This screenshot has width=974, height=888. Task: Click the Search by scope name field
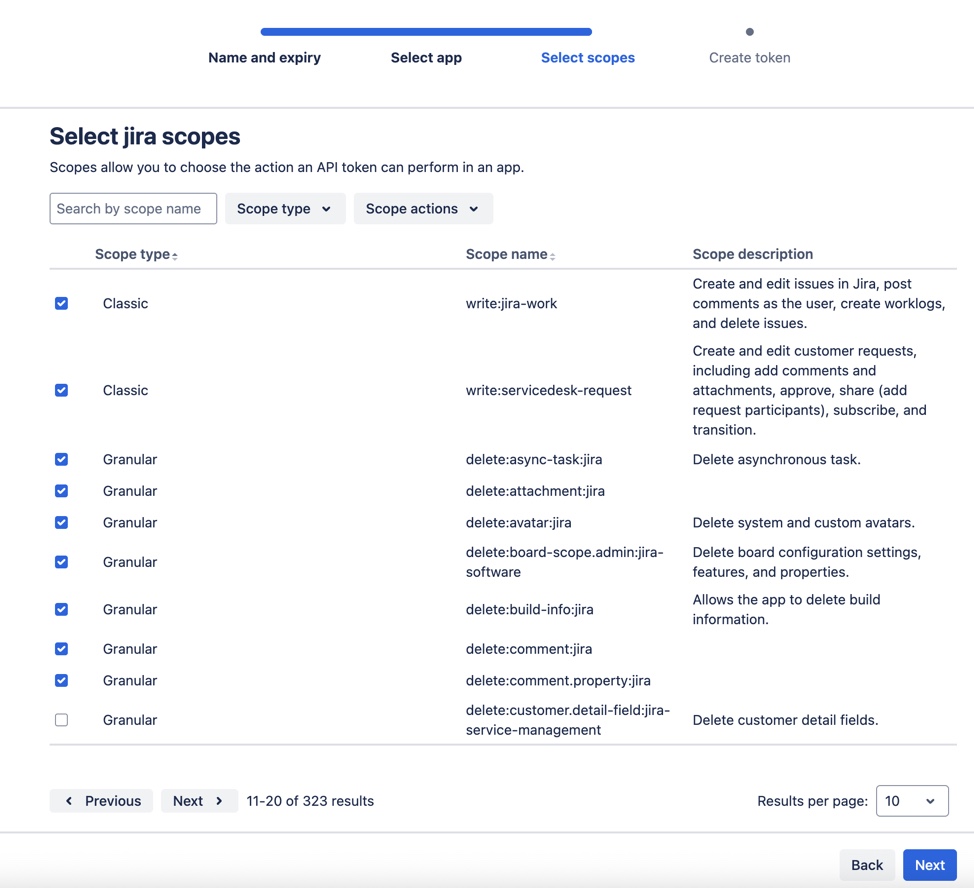click(133, 209)
